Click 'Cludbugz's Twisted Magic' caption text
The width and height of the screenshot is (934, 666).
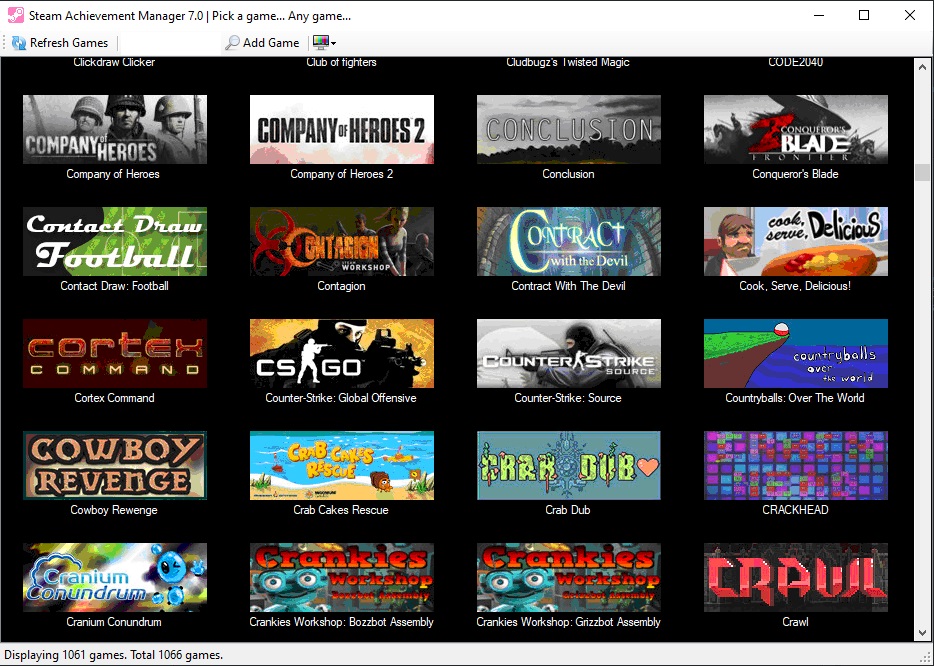(568, 62)
